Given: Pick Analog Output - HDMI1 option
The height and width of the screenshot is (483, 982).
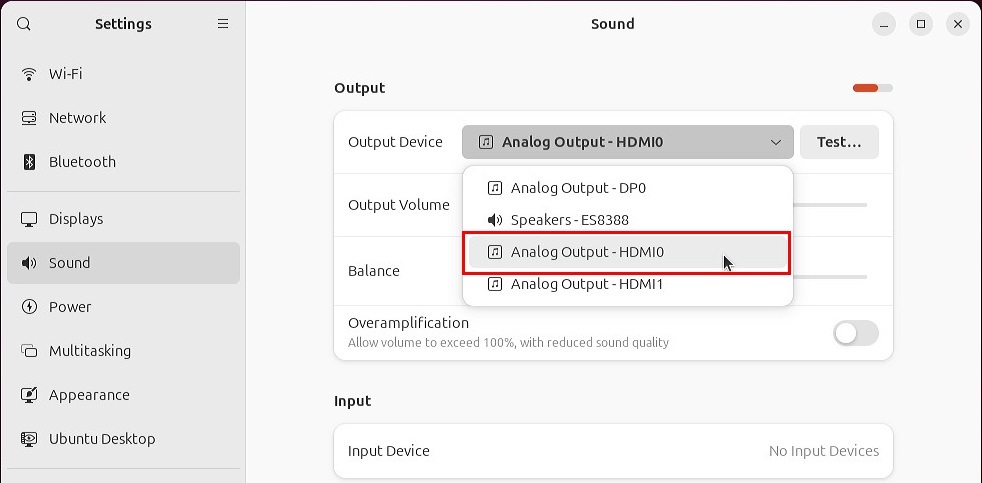Looking at the screenshot, I should (x=586, y=284).
